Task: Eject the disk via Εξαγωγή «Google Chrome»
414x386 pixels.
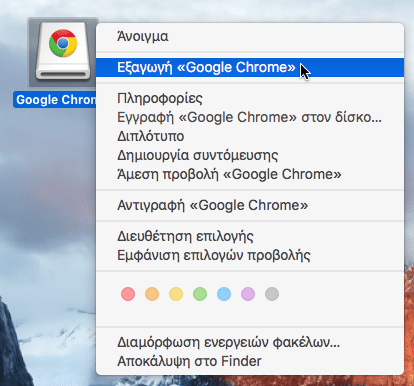Action: (250, 67)
